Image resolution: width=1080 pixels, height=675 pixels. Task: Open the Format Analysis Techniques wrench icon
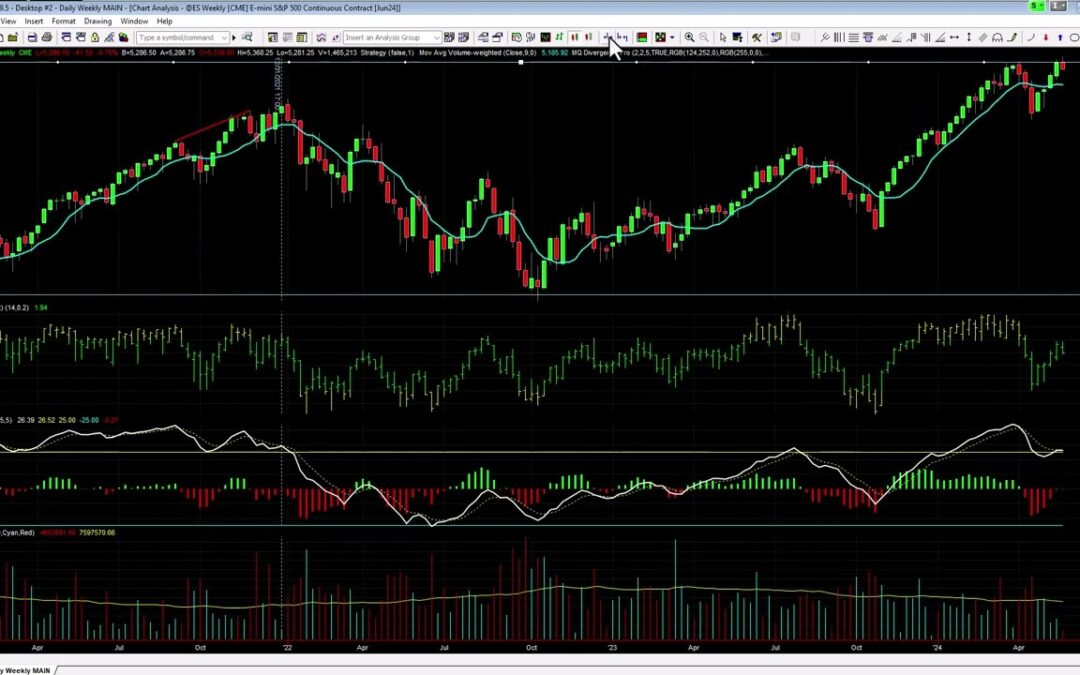[757, 37]
